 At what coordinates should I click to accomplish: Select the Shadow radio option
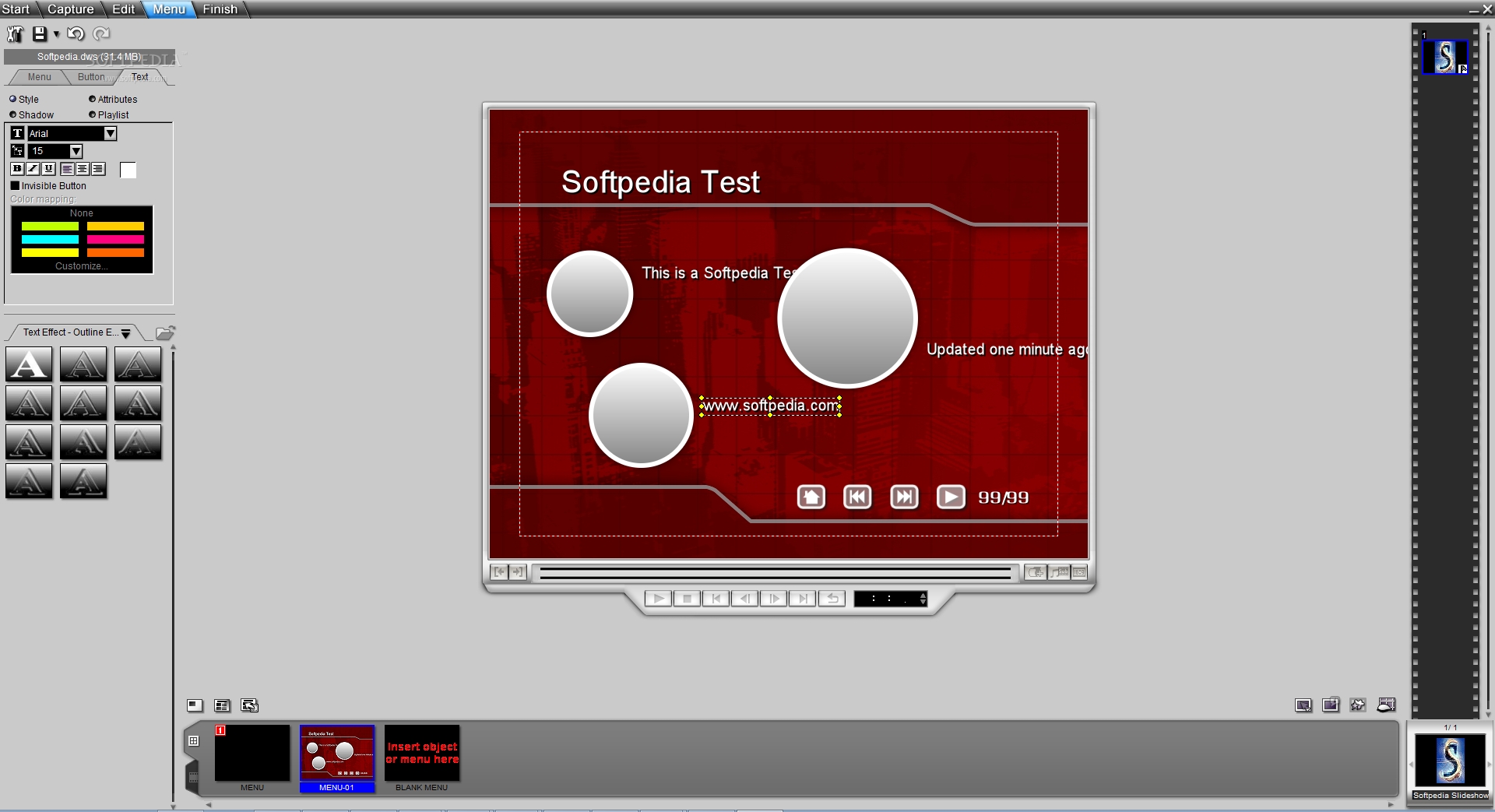(31, 115)
